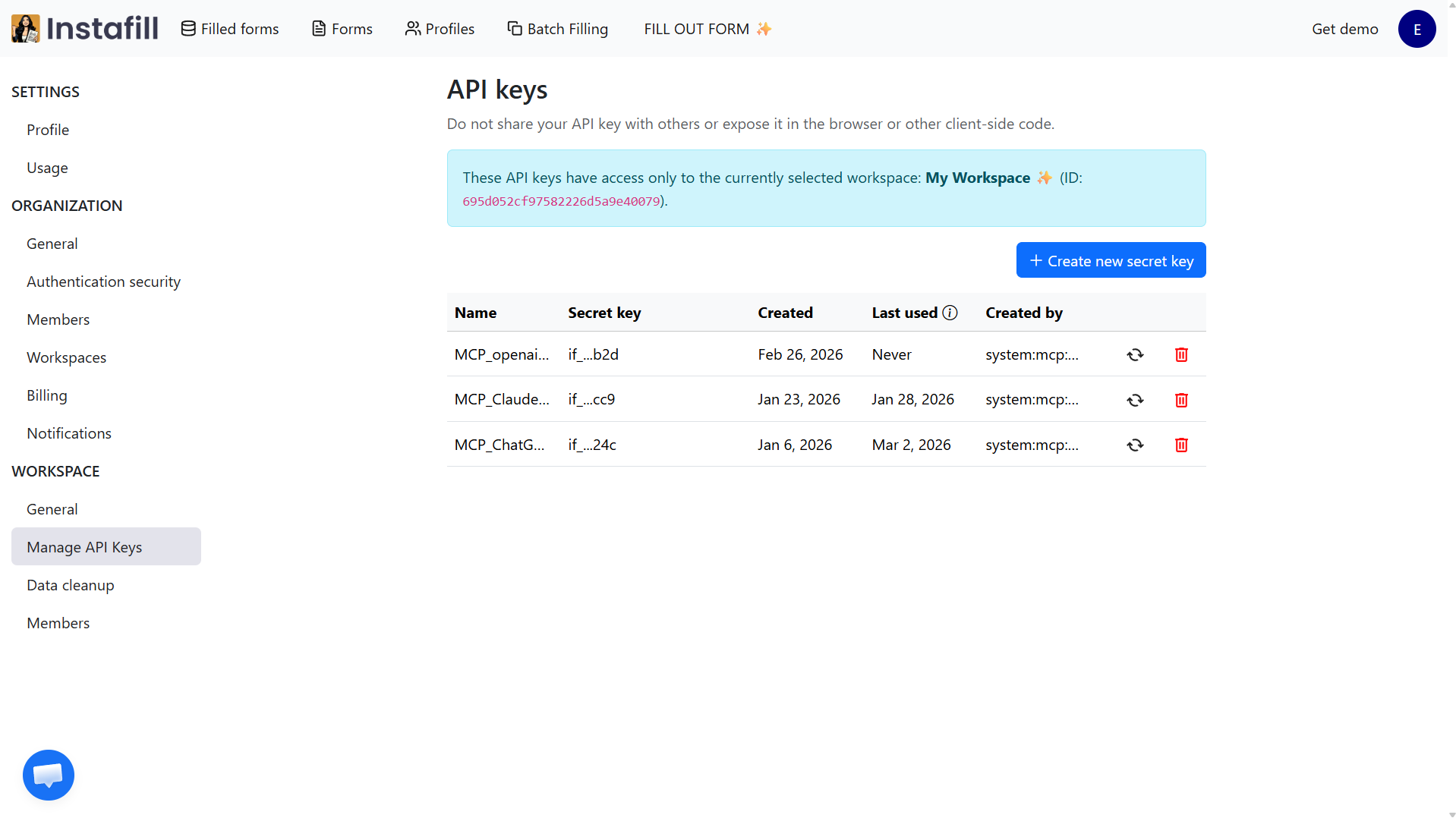Select the Data cleanup workspace option
The height and width of the screenshot is (818, 1456).
pyautogui.click(x=70, y=584)
